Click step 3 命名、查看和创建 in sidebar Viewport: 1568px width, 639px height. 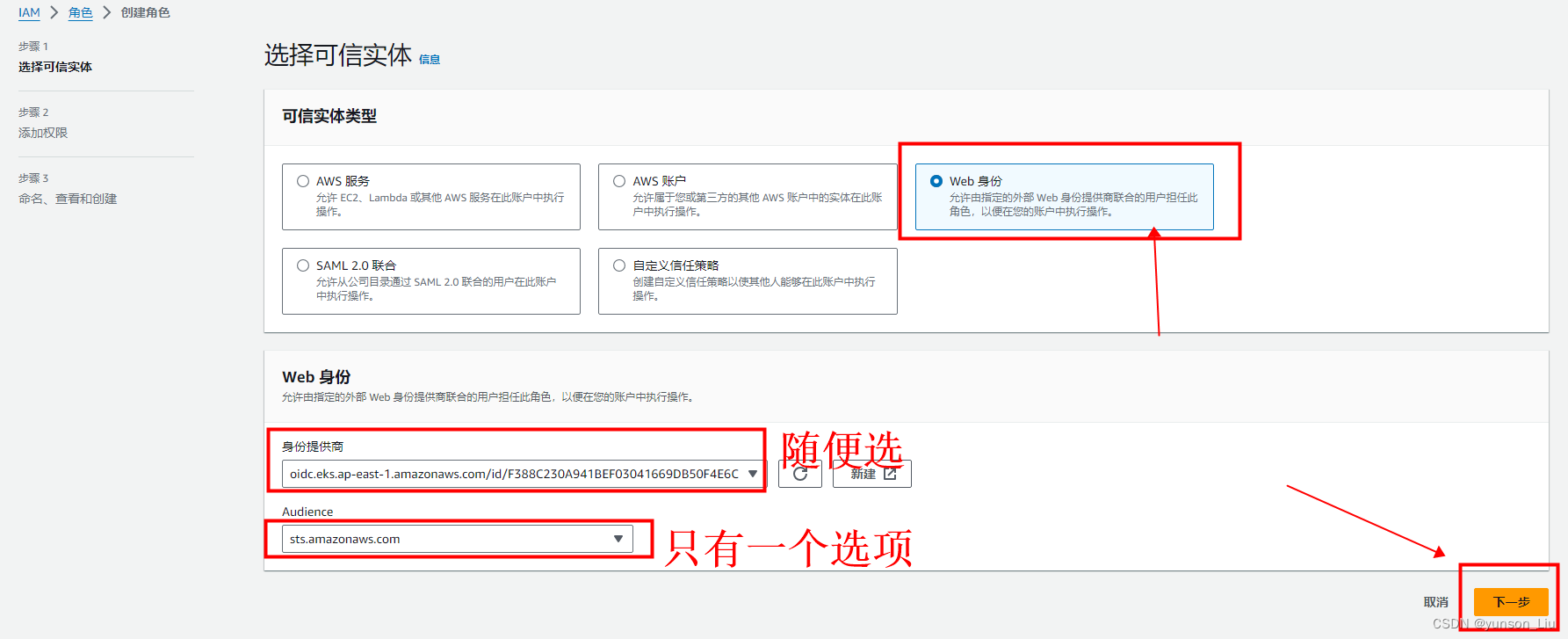click(68, 199)
